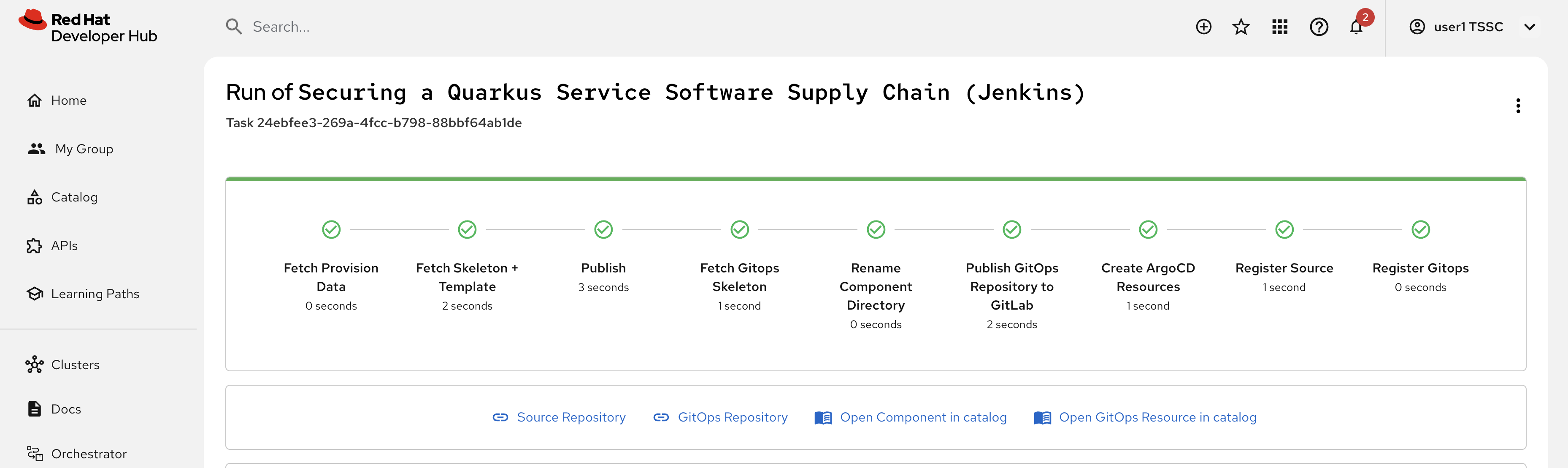This screenshot has height=468, width=1568.
Task: Open Catalog from the sidebar
Action: (74, 197)
